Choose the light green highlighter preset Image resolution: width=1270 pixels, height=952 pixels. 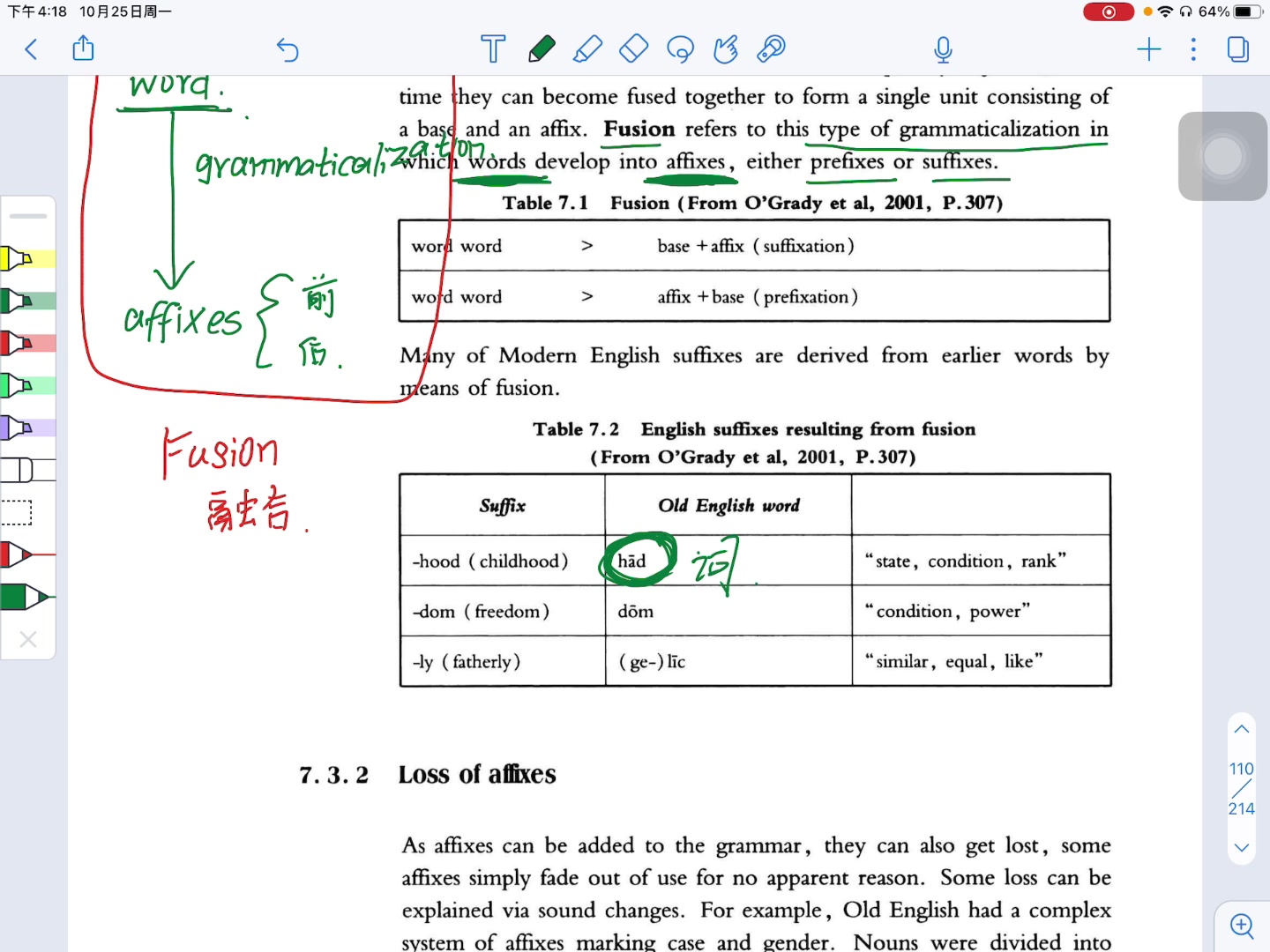pyautogui.click(x=28, y=385)
